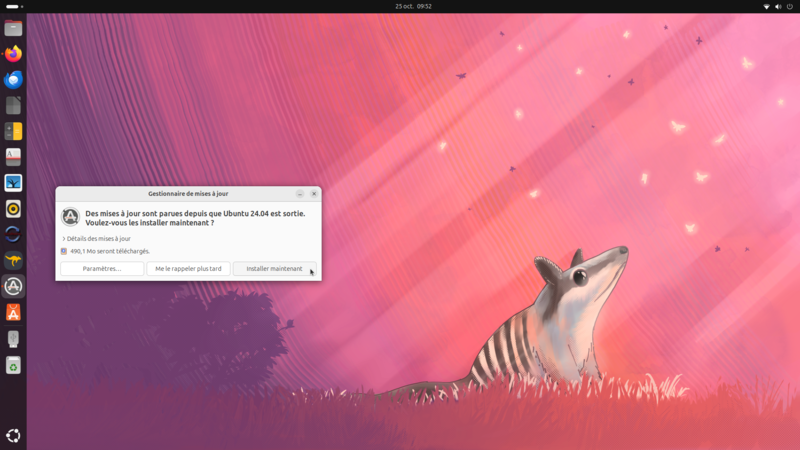The image size is (800, 450).
Task: Click the 'Gestionnaire de mises à jour' title
Action: pos(188,194)
